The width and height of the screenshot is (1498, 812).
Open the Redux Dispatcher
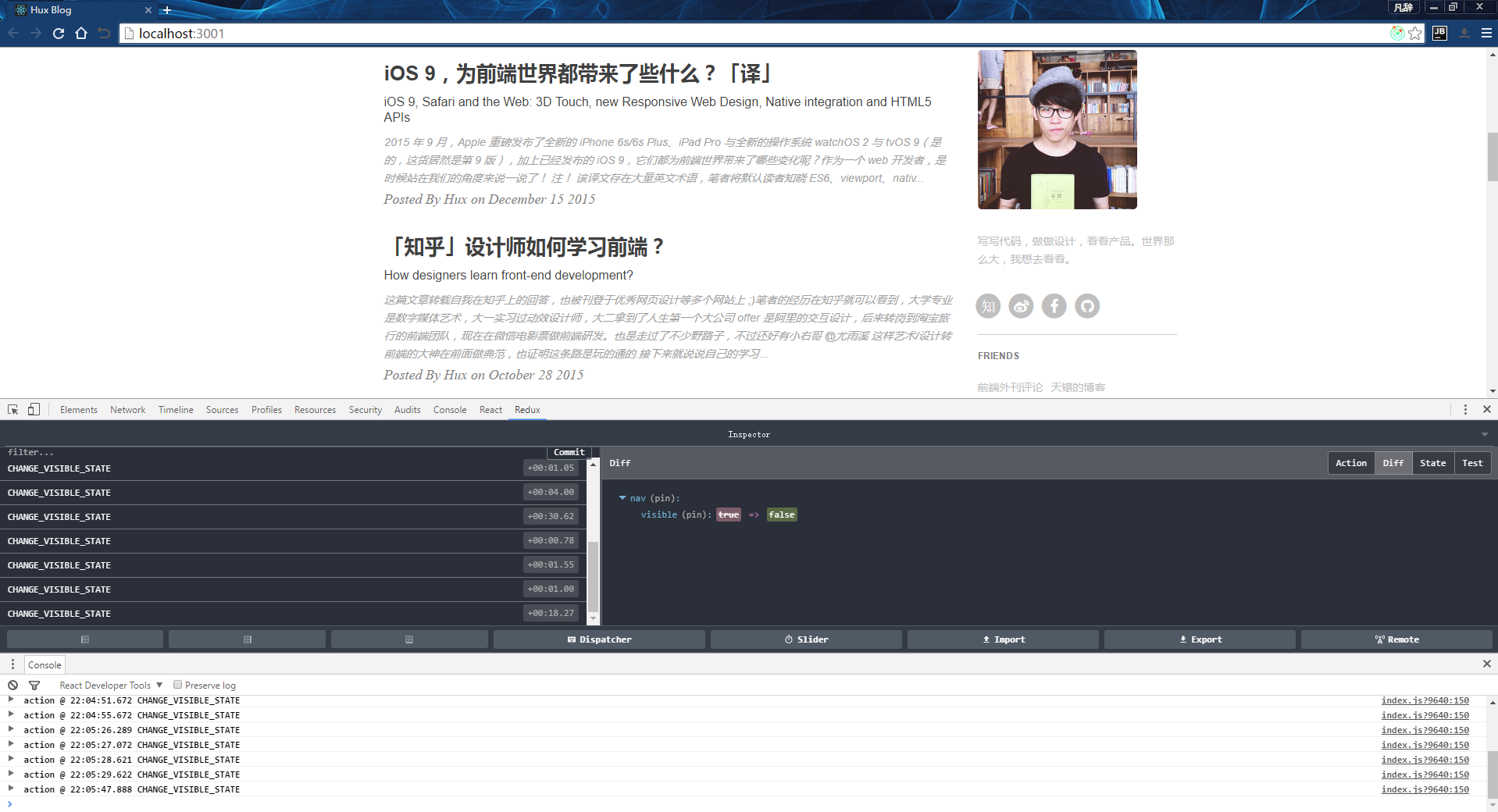pyautogui.click(x=599, y=639)
